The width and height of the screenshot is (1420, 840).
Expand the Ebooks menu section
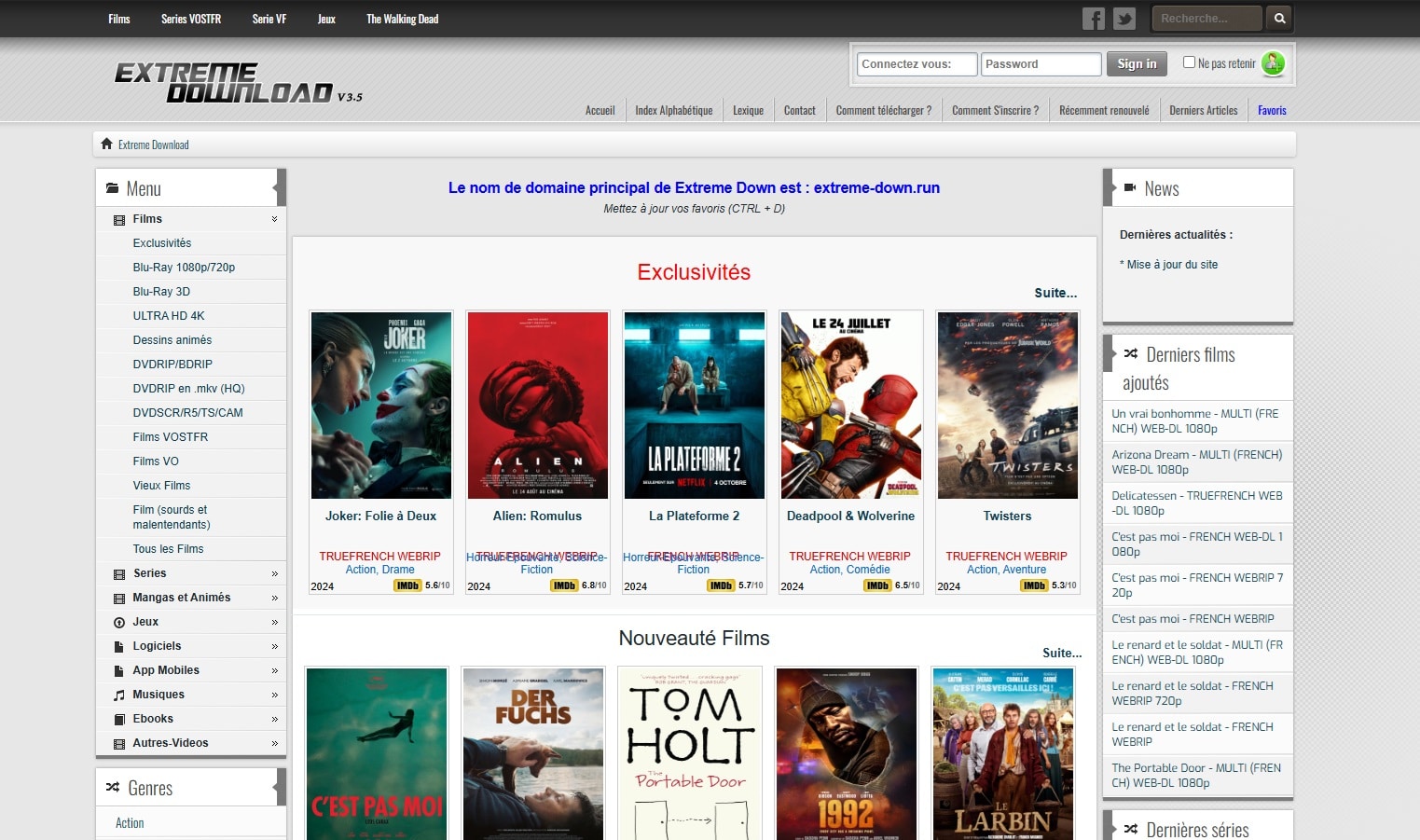pos(275,720)
